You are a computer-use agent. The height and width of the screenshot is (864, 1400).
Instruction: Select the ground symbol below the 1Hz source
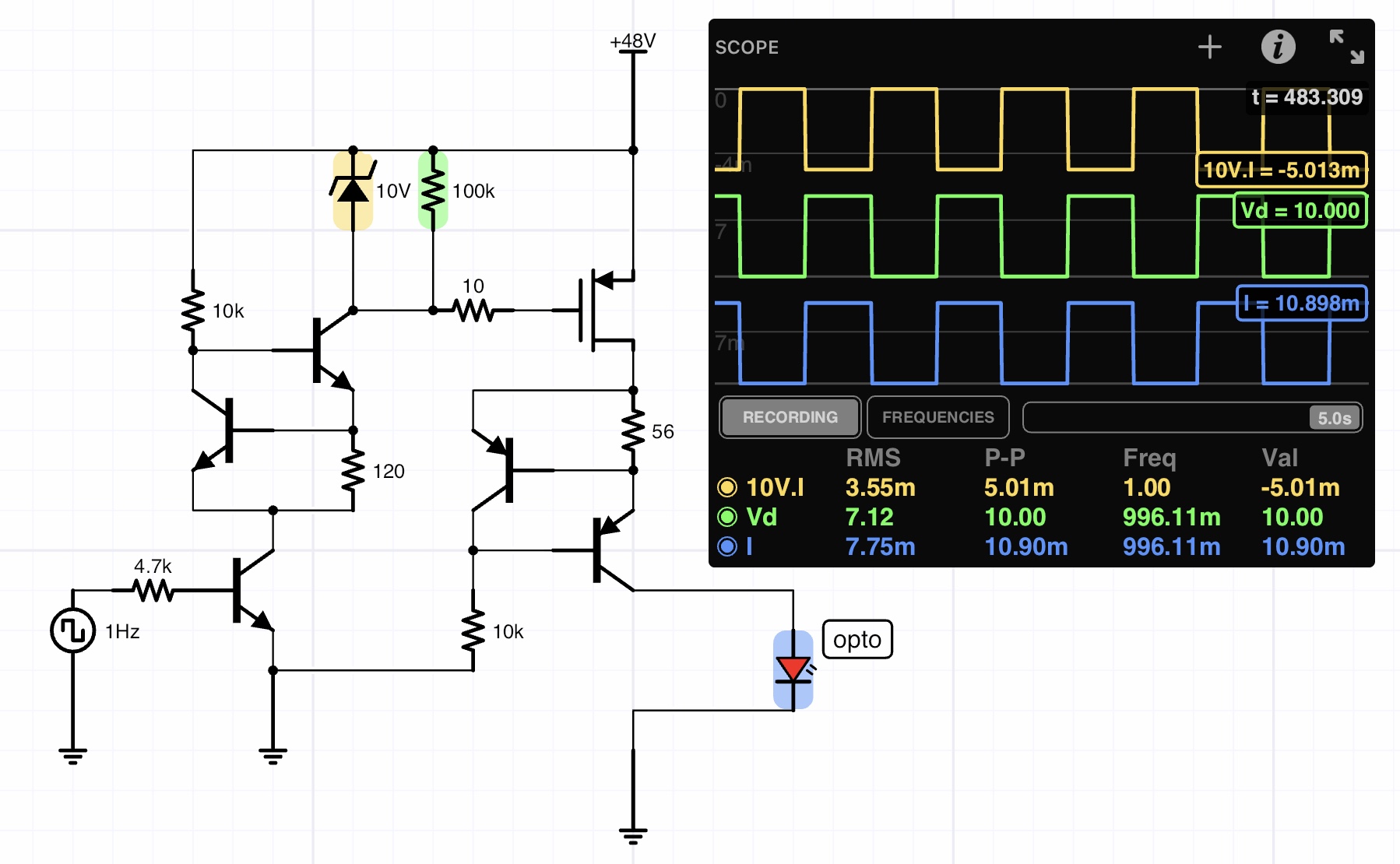[72, 754]
